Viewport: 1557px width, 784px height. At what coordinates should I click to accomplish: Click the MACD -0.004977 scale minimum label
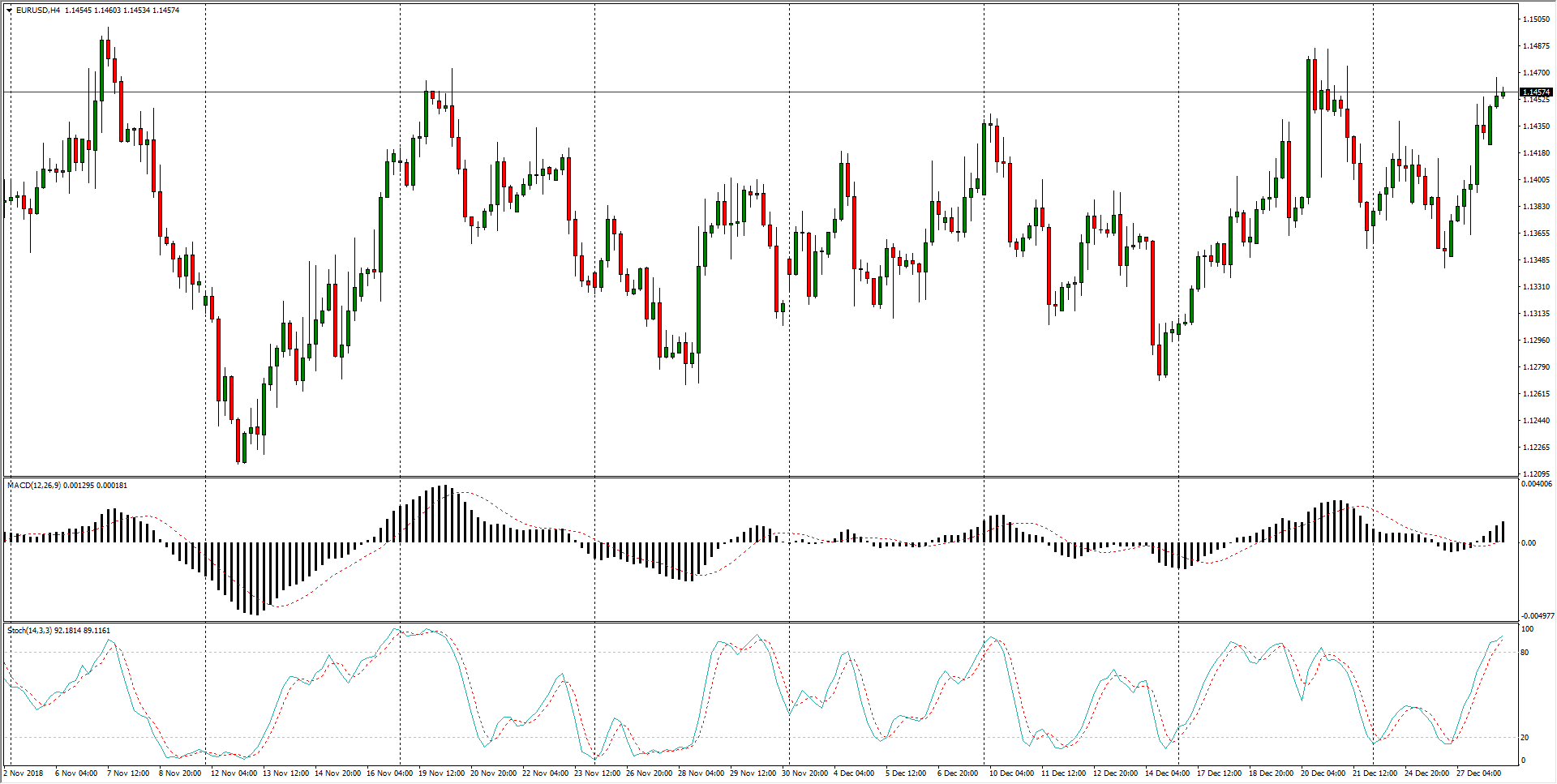pos(1537,616)
